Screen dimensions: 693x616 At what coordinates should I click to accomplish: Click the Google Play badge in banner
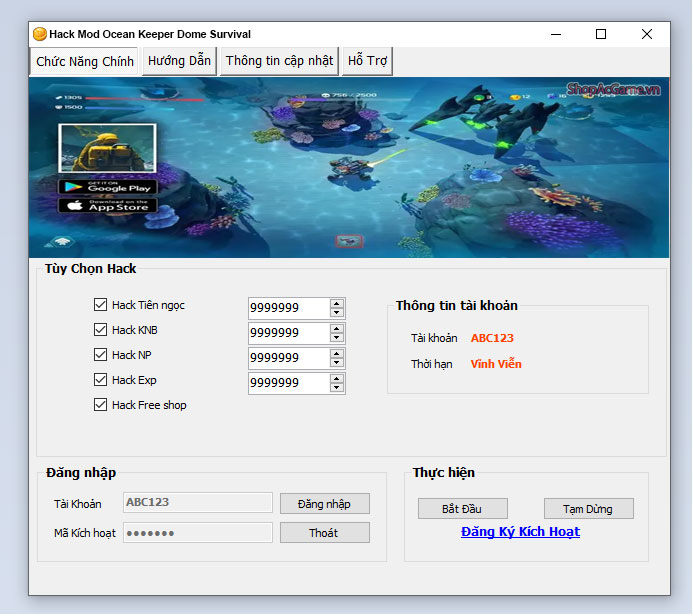click(x=107, y=187)
